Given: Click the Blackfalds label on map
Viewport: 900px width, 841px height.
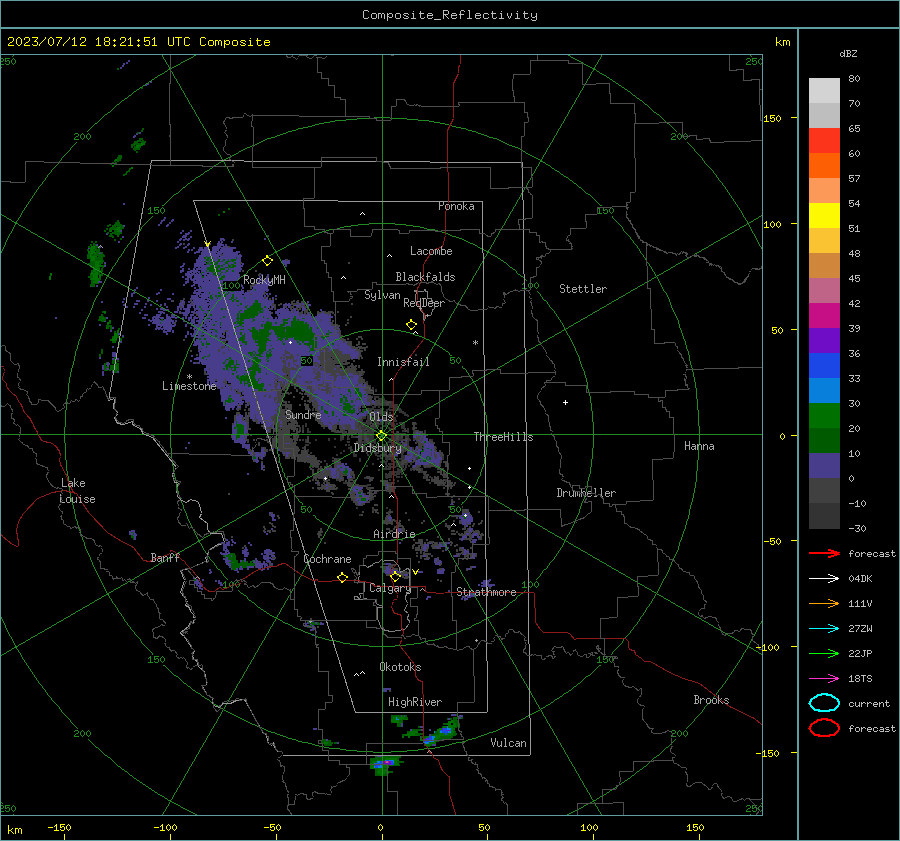Looking at the screenshot, I should click(x=425, y=277).
